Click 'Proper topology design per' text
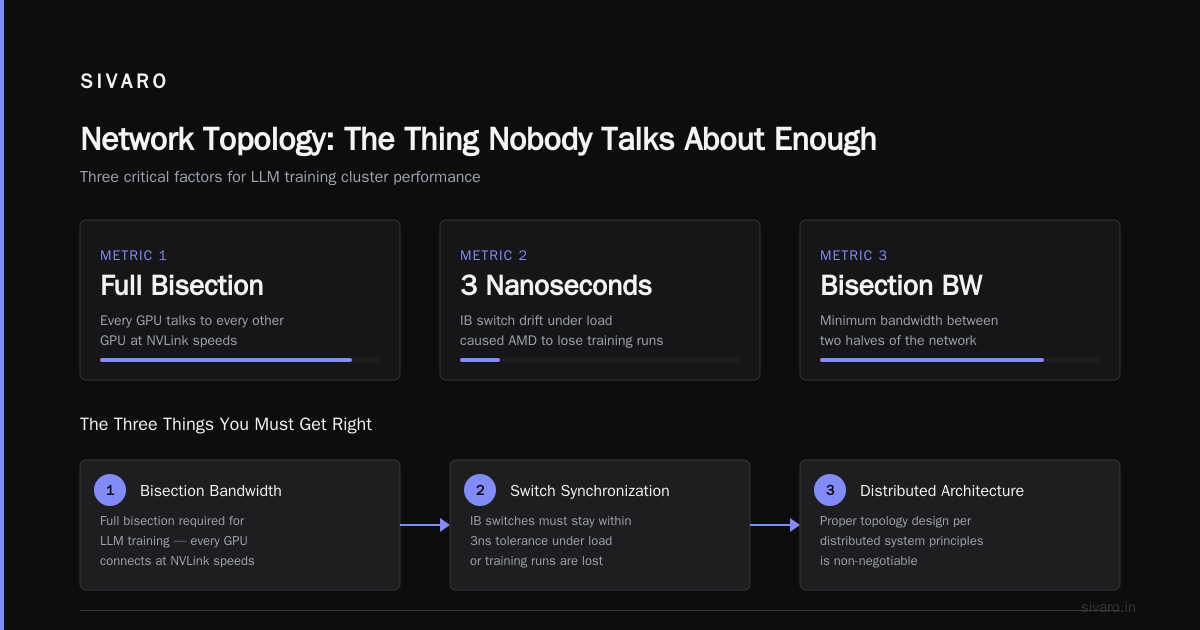The height and width of the screenshot is (630, 1200). [896, 521]
